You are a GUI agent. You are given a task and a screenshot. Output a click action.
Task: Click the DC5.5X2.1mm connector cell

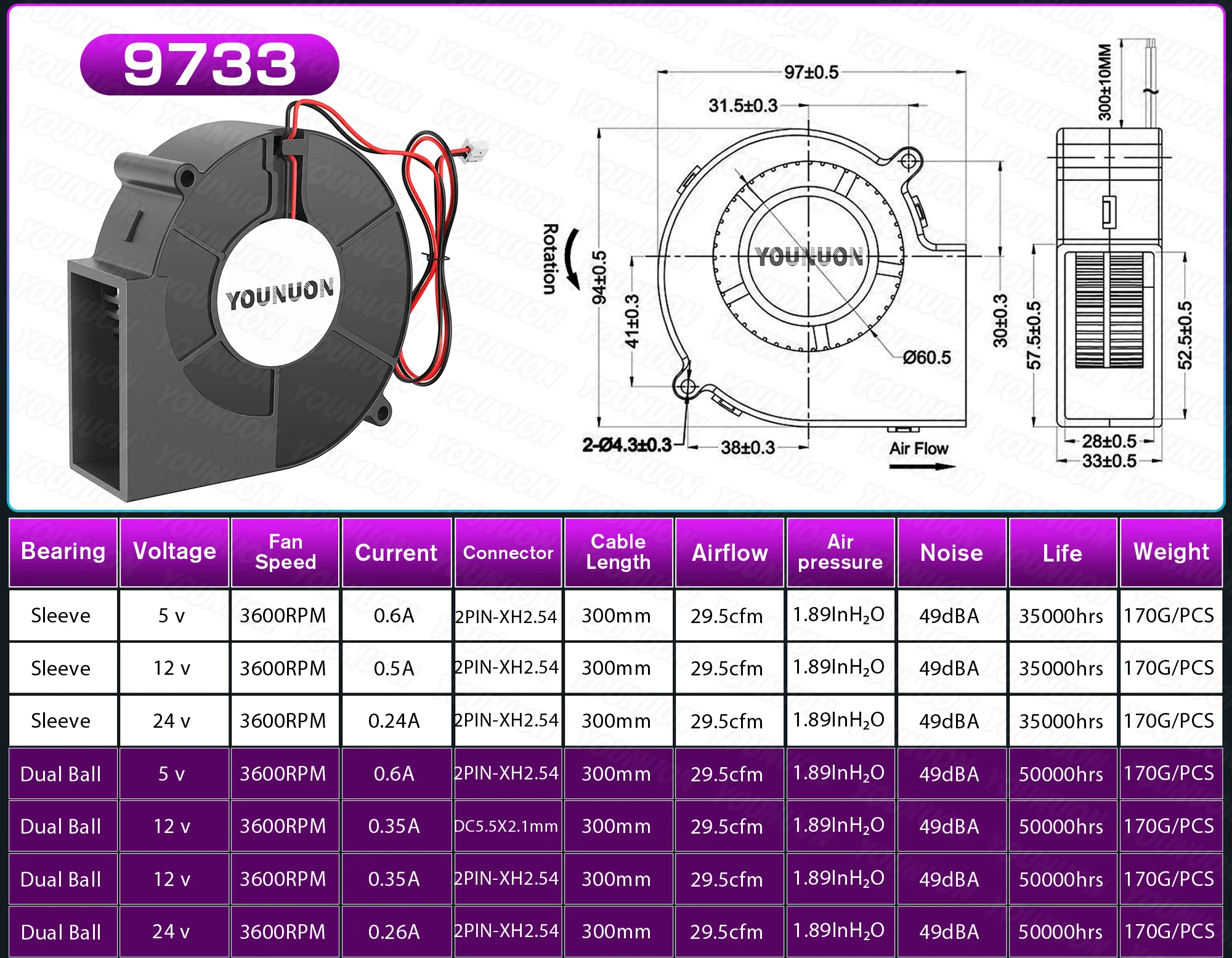[x=506, y=826]
